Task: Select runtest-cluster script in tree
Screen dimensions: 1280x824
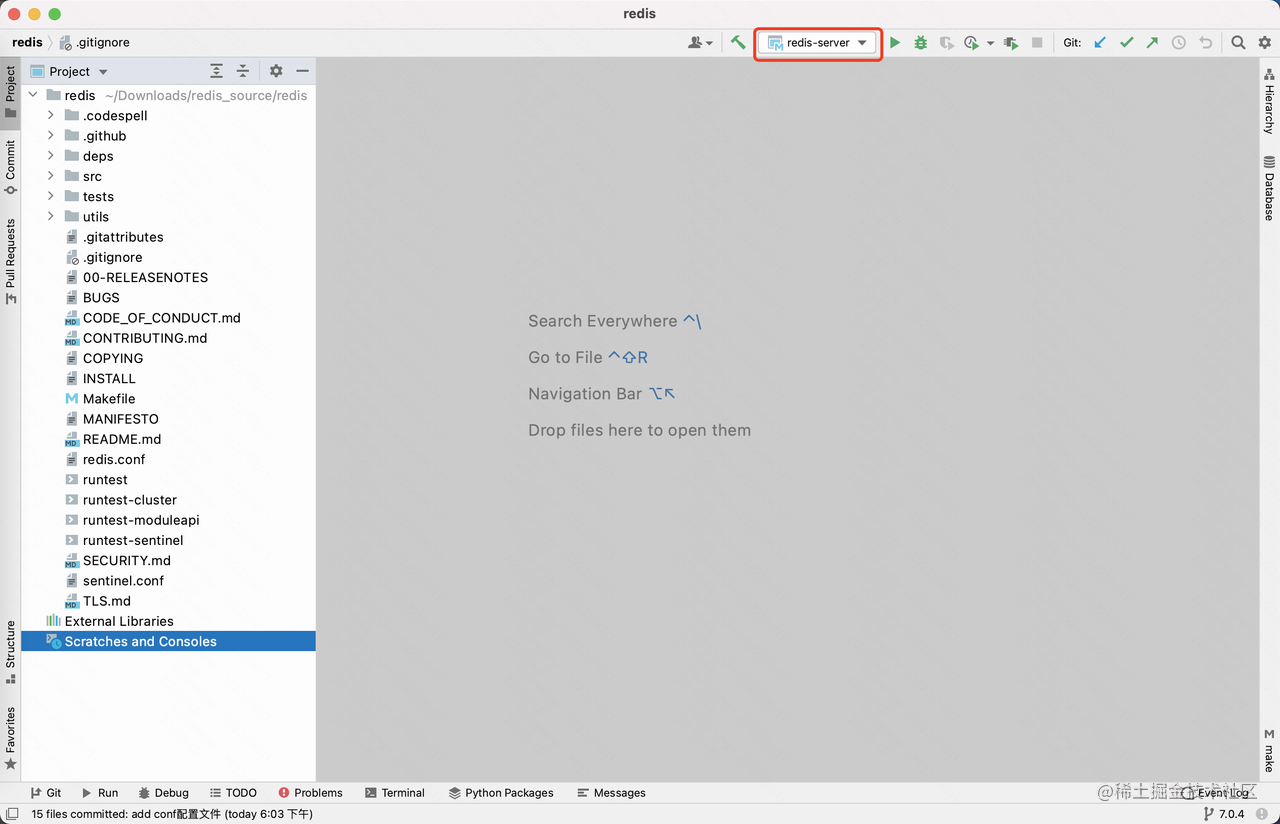Action: [130, 499]
